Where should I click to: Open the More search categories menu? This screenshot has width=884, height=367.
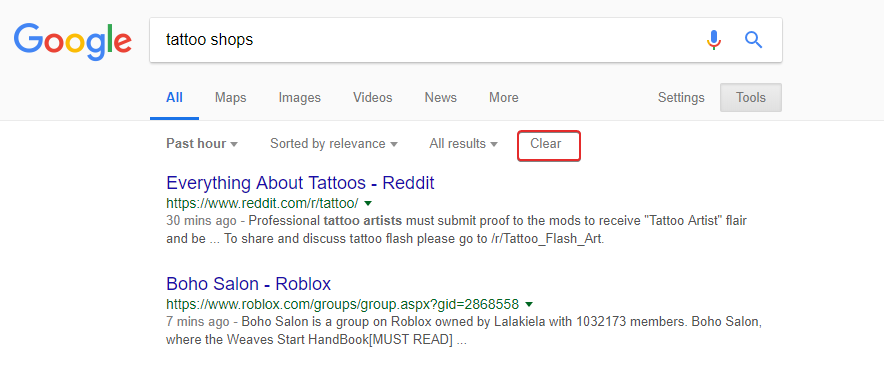tap(503, 98)
